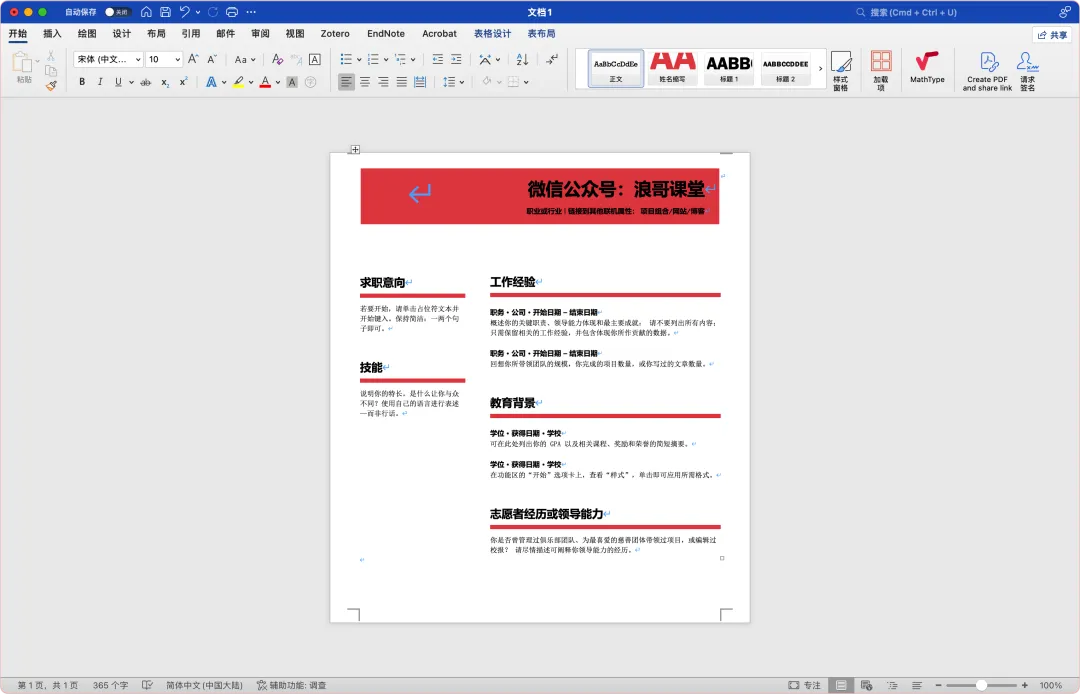This screenshot has height=694, width=1080.
Task: Apply the Heading 1 style
Action: tap(729, 68)
